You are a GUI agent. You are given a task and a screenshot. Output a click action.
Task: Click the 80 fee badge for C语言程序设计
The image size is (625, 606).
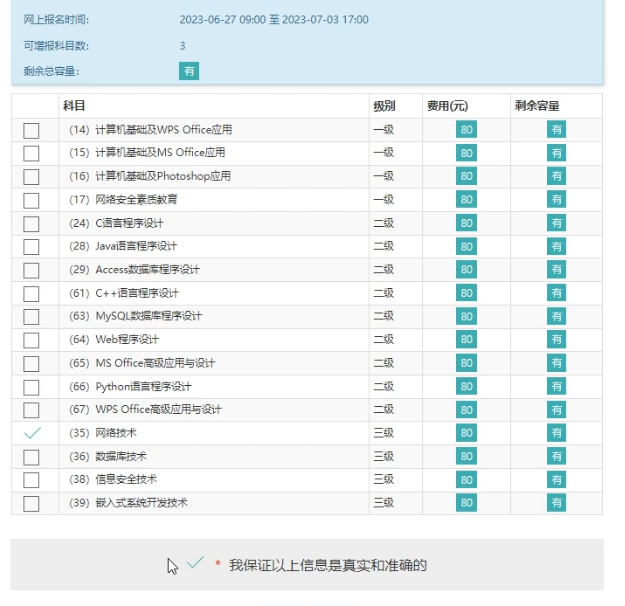(x=466, y=223)
